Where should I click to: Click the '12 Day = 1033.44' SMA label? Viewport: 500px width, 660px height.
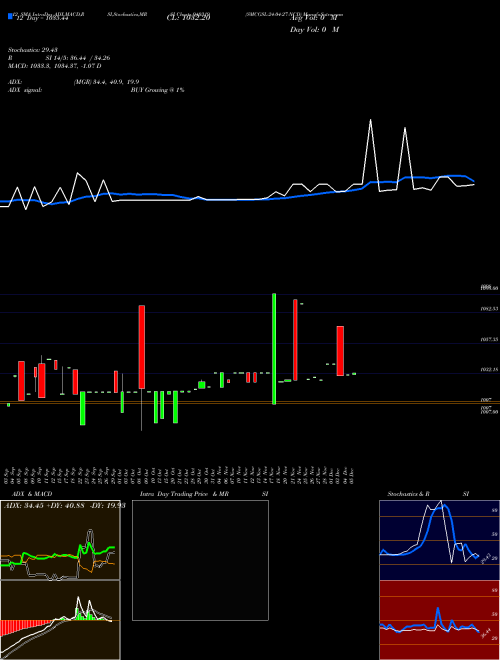click(43, 18)
